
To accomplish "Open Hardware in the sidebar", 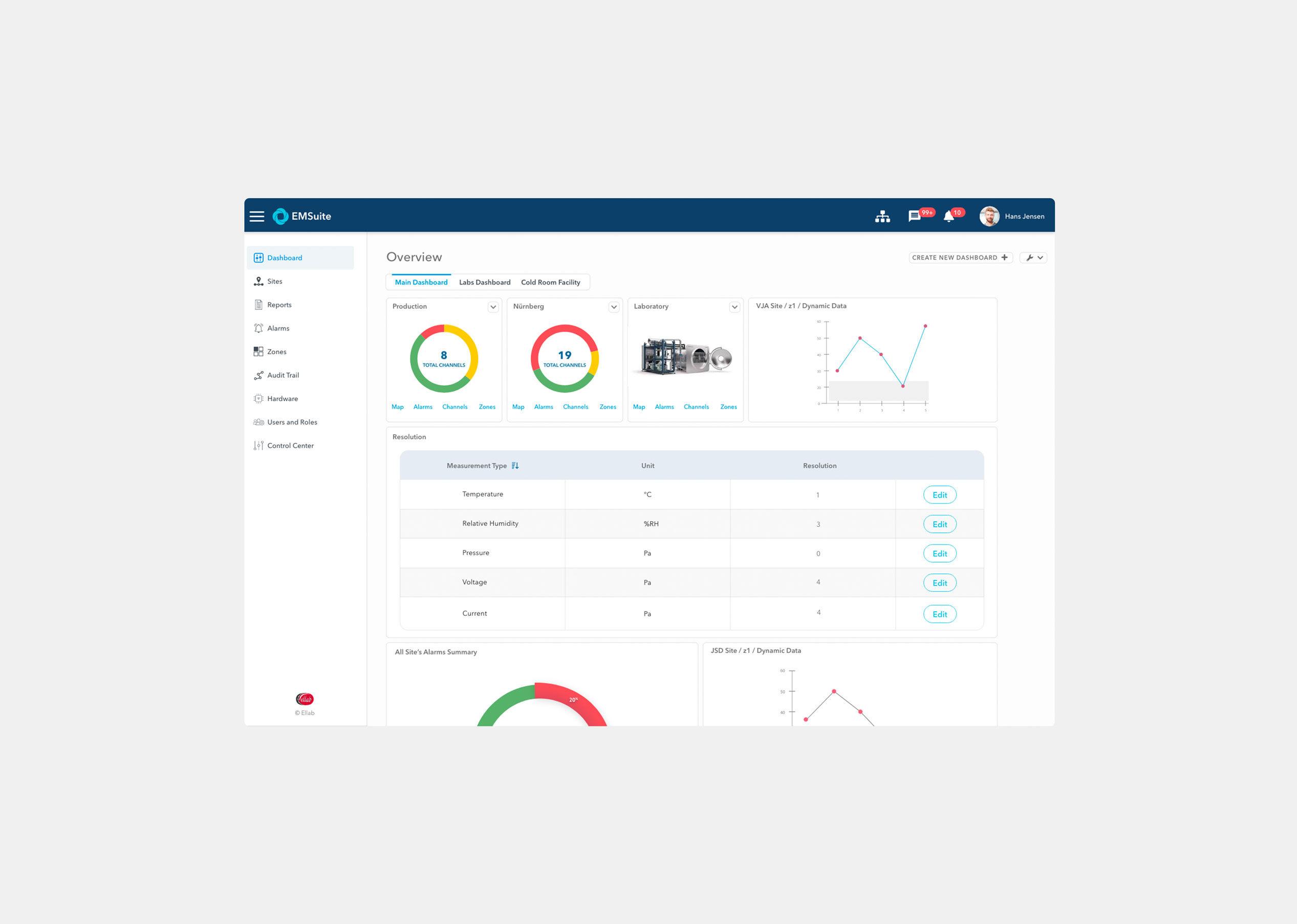I will (282, 399).
